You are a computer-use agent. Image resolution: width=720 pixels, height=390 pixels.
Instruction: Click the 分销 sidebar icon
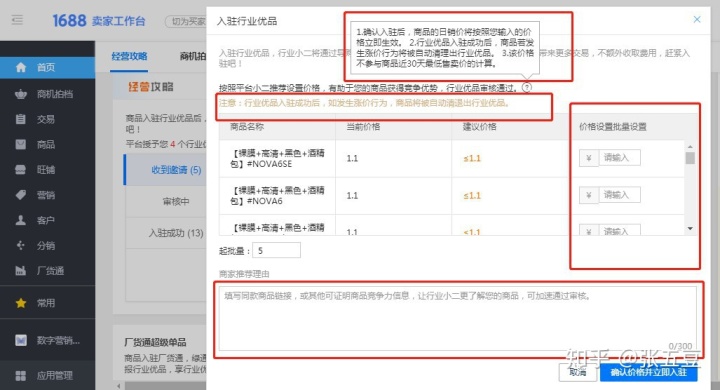[x=21, y=245]
